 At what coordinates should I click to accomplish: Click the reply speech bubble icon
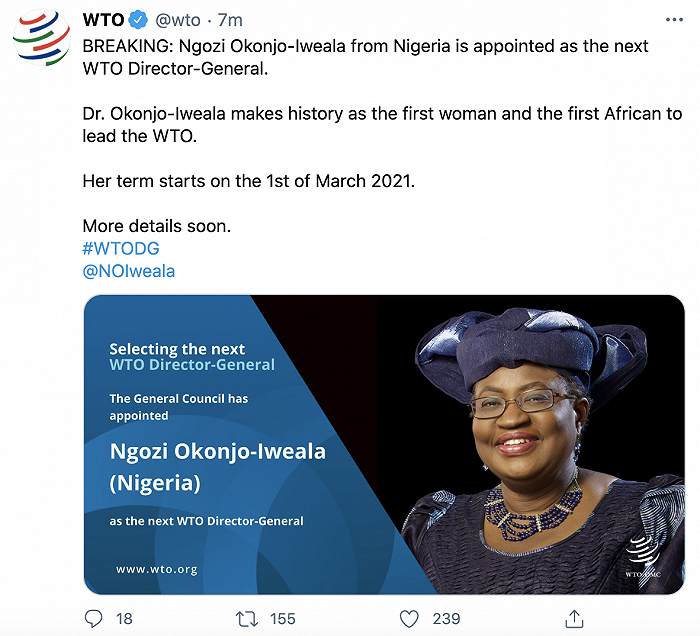(x=93, y=619)
